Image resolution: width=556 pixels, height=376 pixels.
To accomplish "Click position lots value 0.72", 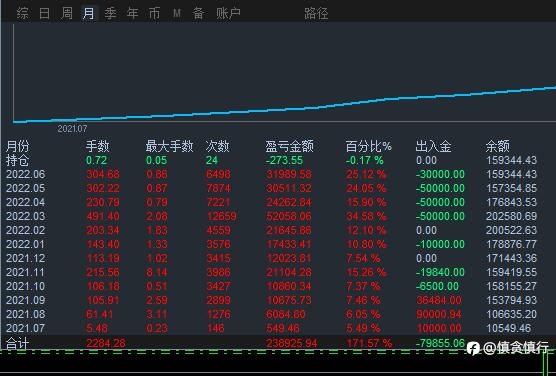I will [x=96, y=160].
